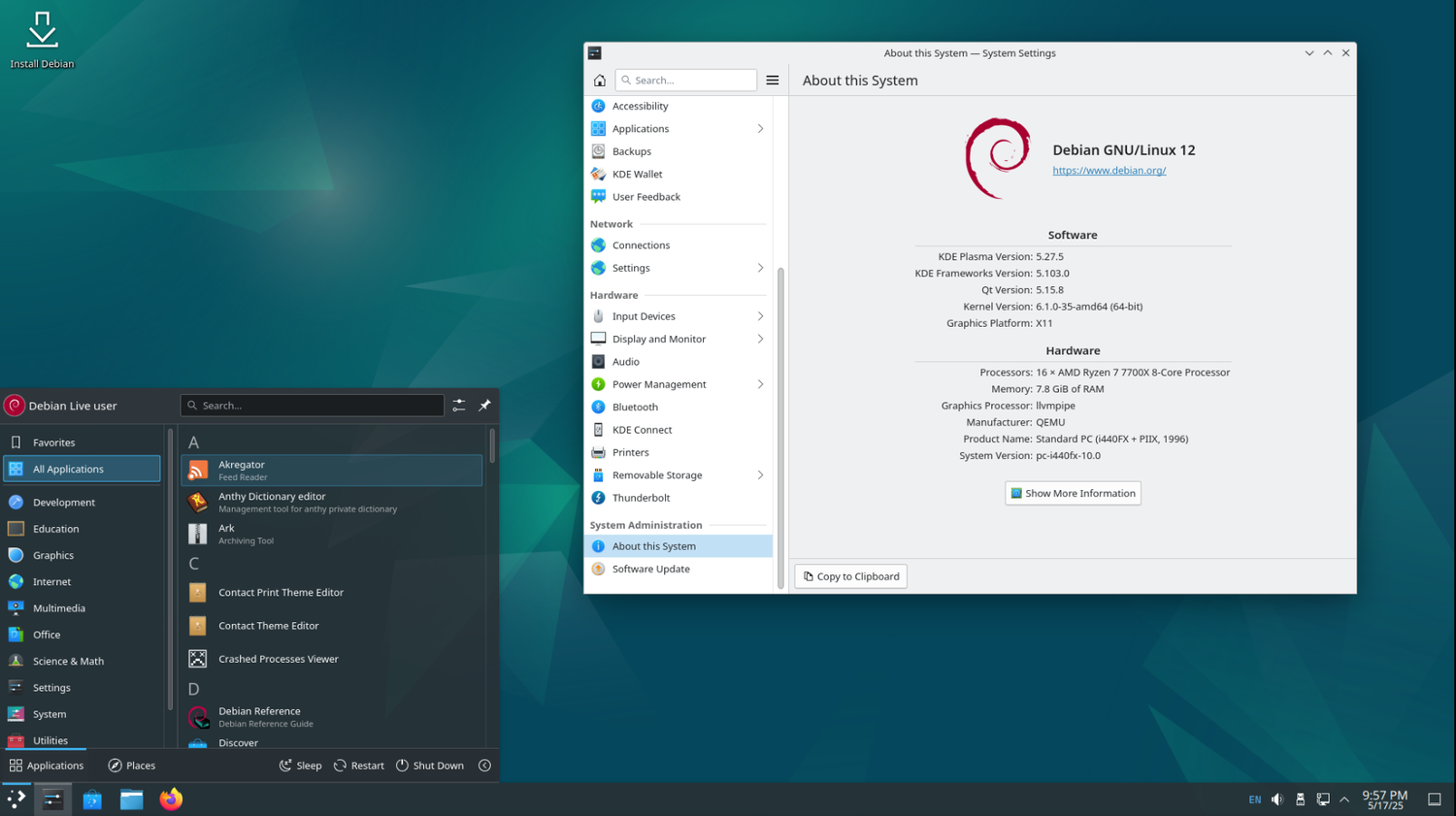The image size is (1456, 816).
Task: Click the Copy to Clipboard button
Action: [x=851, y=576]
